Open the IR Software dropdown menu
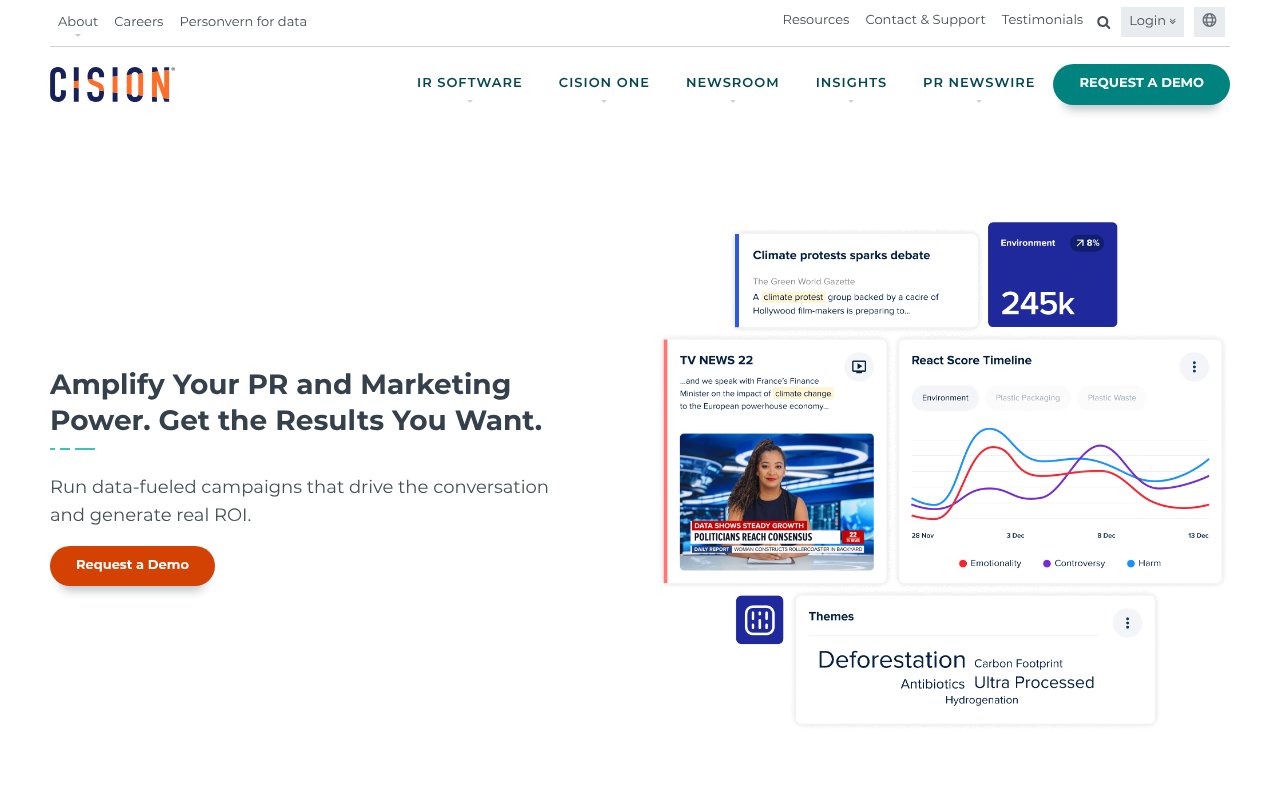Viewport: 1280px width, 800px height. click(469, 83)
